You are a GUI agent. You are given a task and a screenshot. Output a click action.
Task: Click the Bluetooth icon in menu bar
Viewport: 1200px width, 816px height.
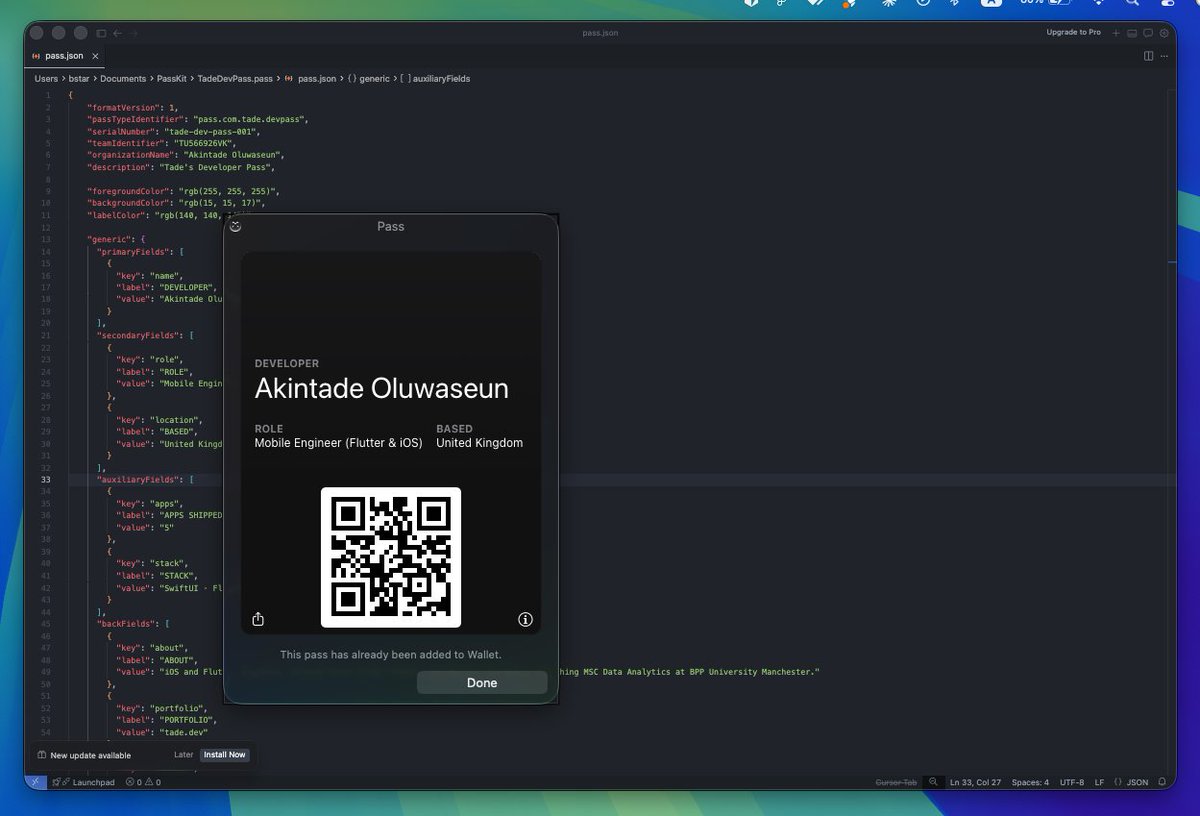pyautogui.click(x=954, y=3)
